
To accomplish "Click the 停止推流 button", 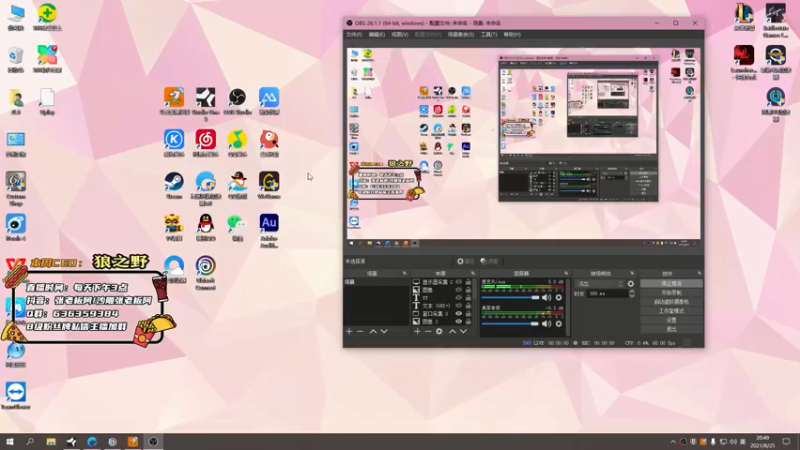I will click(671, 284).
